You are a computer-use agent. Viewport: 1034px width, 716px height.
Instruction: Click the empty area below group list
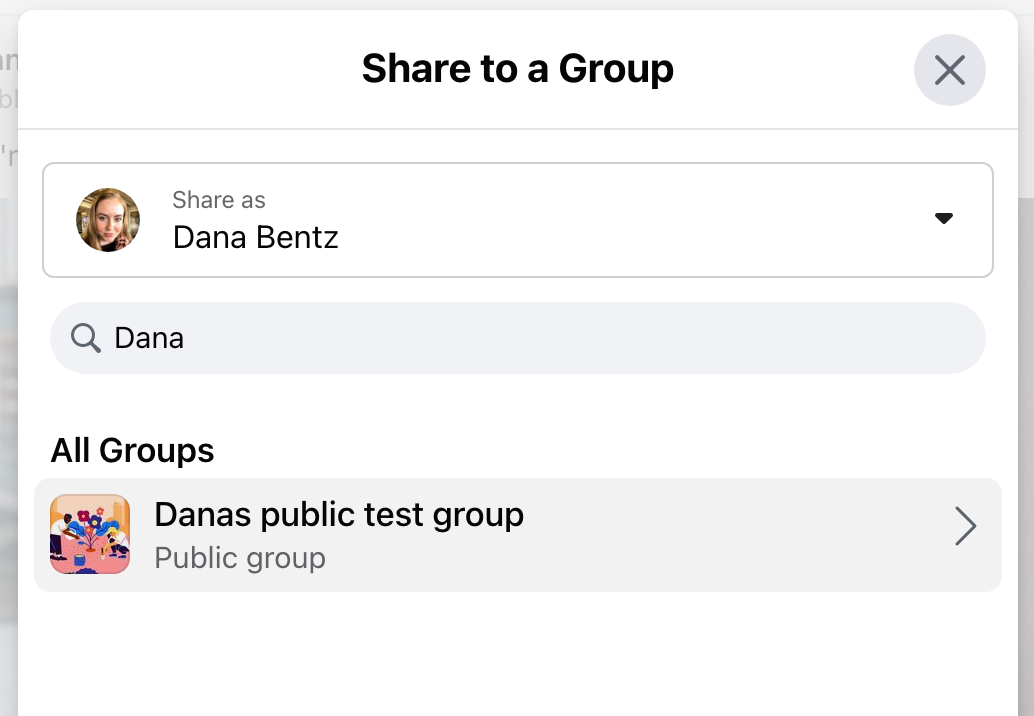tap(517, 655)
